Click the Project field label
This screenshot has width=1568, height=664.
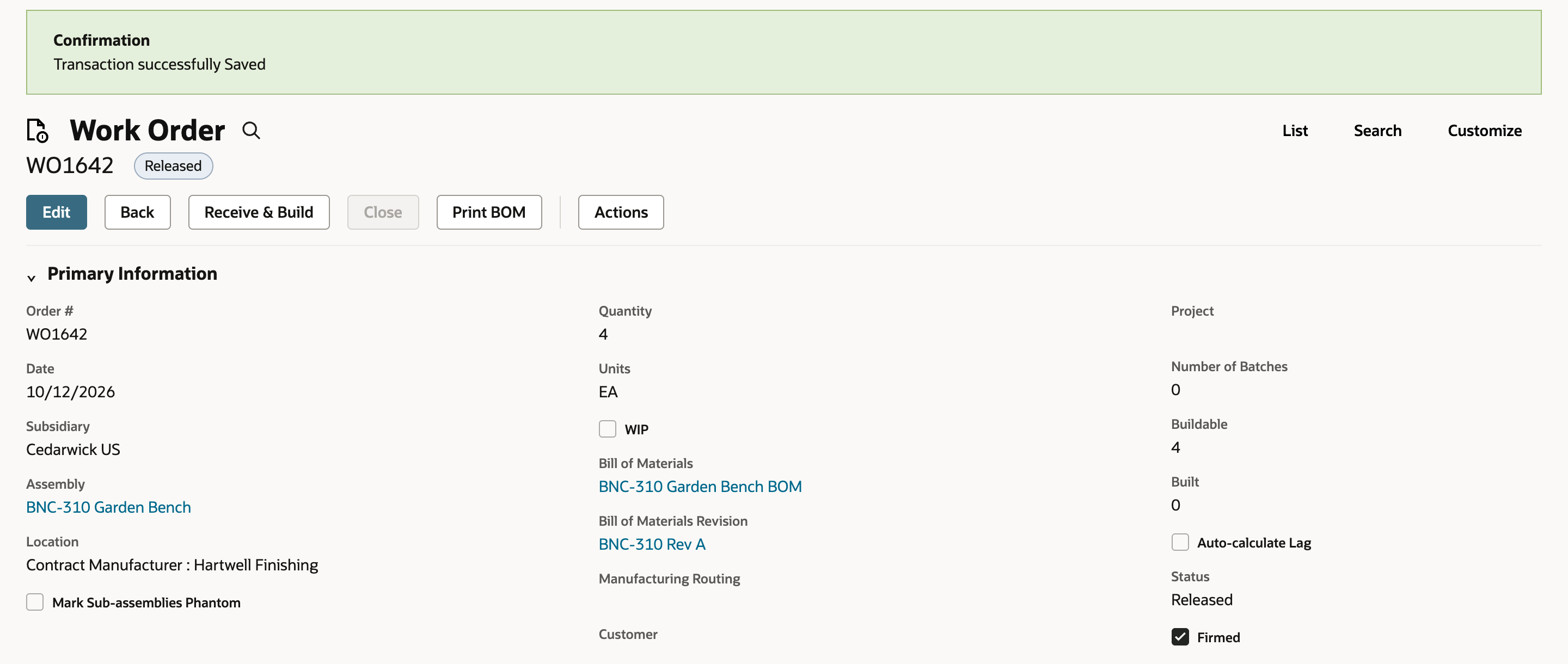coord(1192,311)
